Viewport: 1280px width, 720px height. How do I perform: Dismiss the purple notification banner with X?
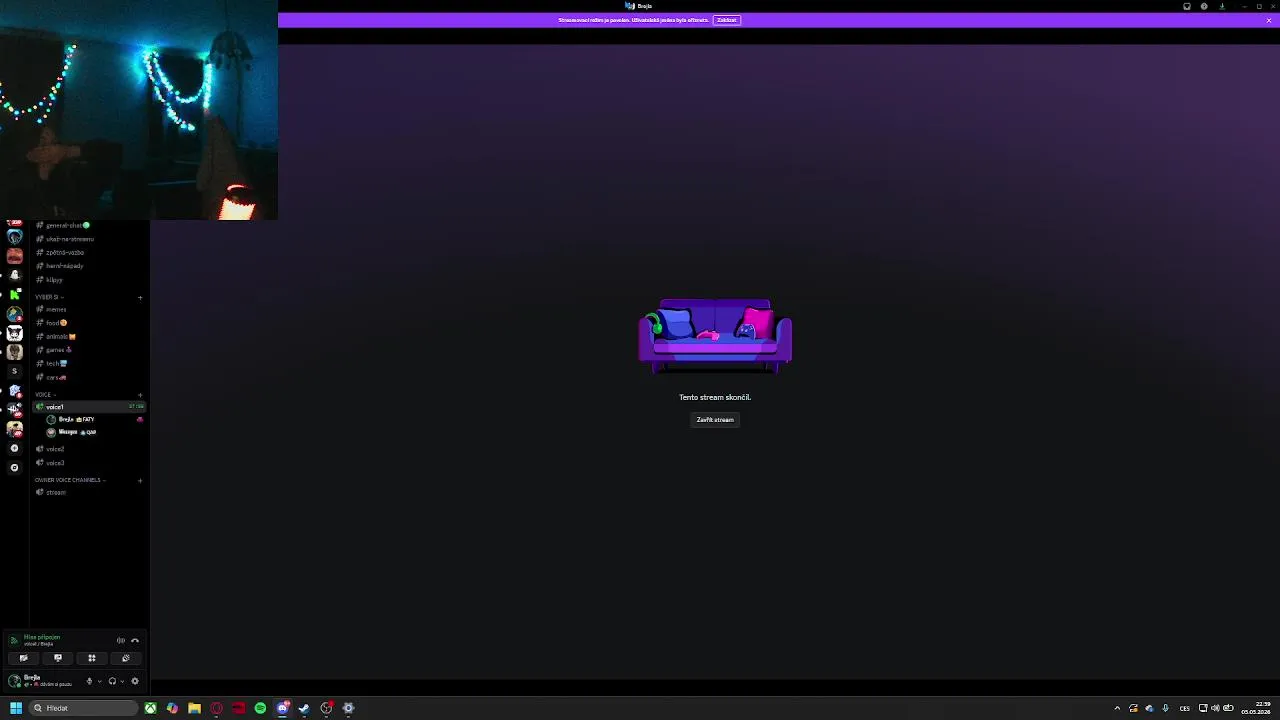coord(1269,20)
